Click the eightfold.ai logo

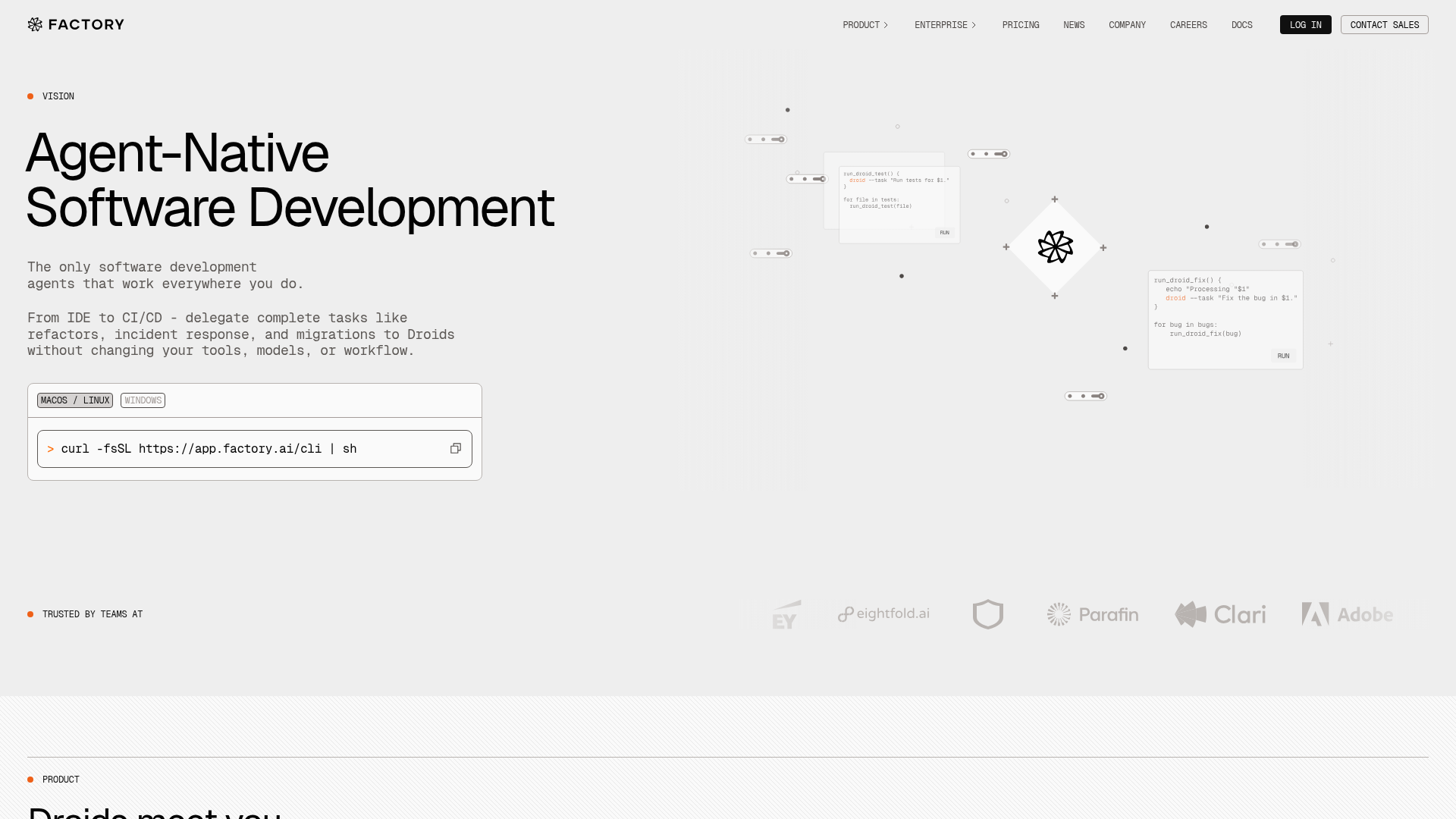tap(883, 614)
